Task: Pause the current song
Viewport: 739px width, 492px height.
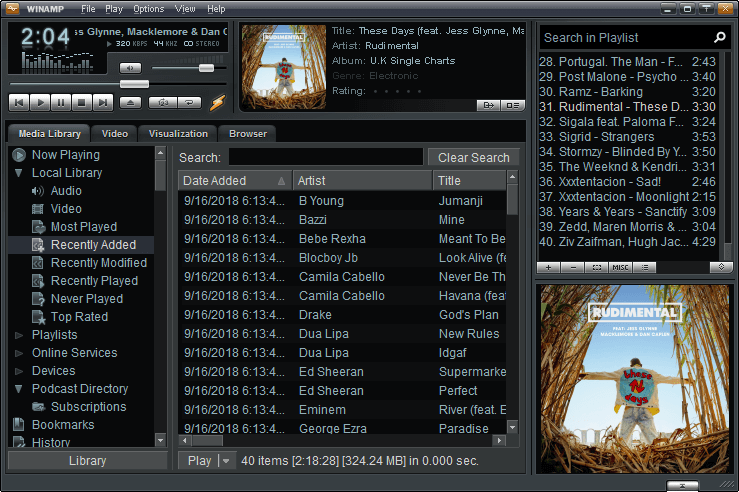Action: pos(61,102)
